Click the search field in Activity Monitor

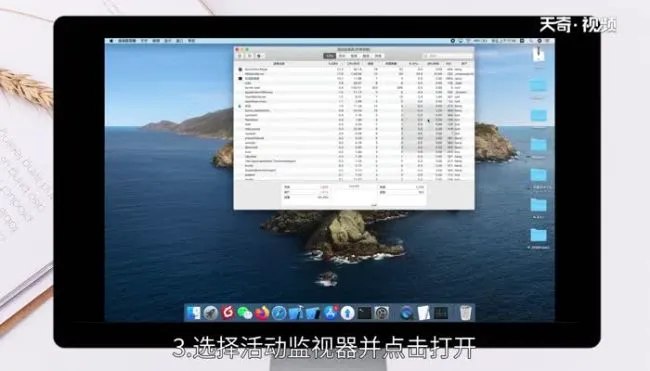(447, 56)
